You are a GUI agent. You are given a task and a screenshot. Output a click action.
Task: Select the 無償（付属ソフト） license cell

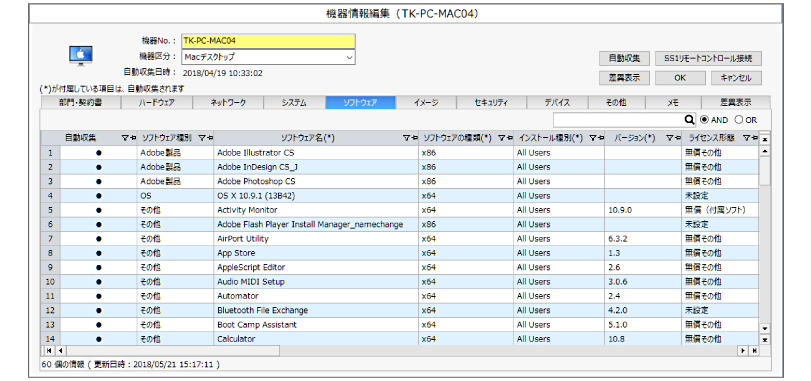(x=720, y=210)
